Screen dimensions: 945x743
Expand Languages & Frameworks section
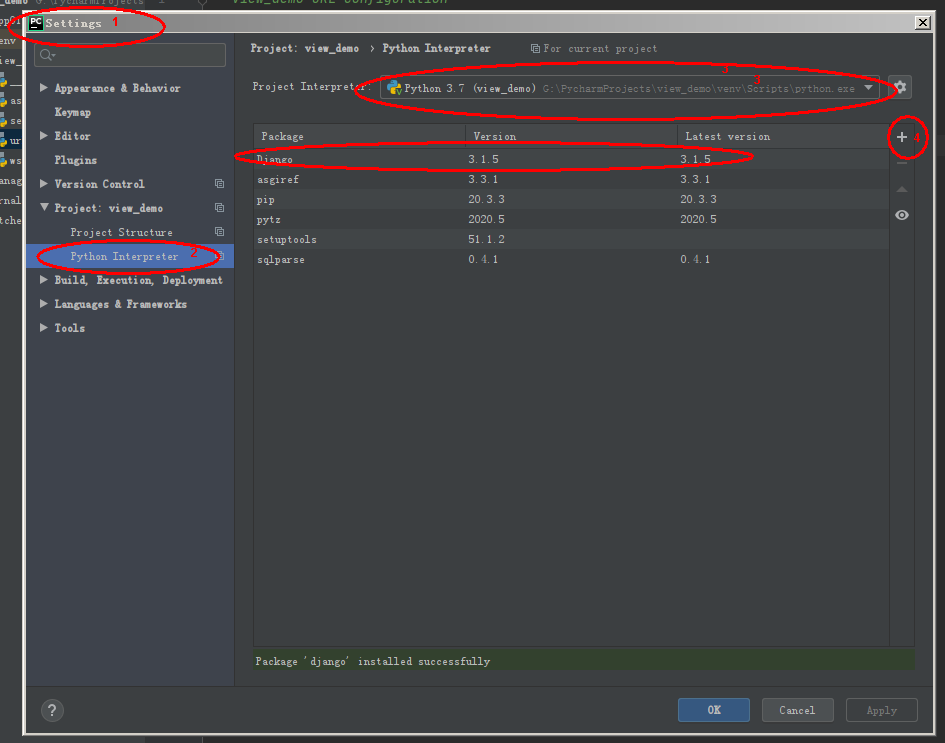[x=43, y=304]
